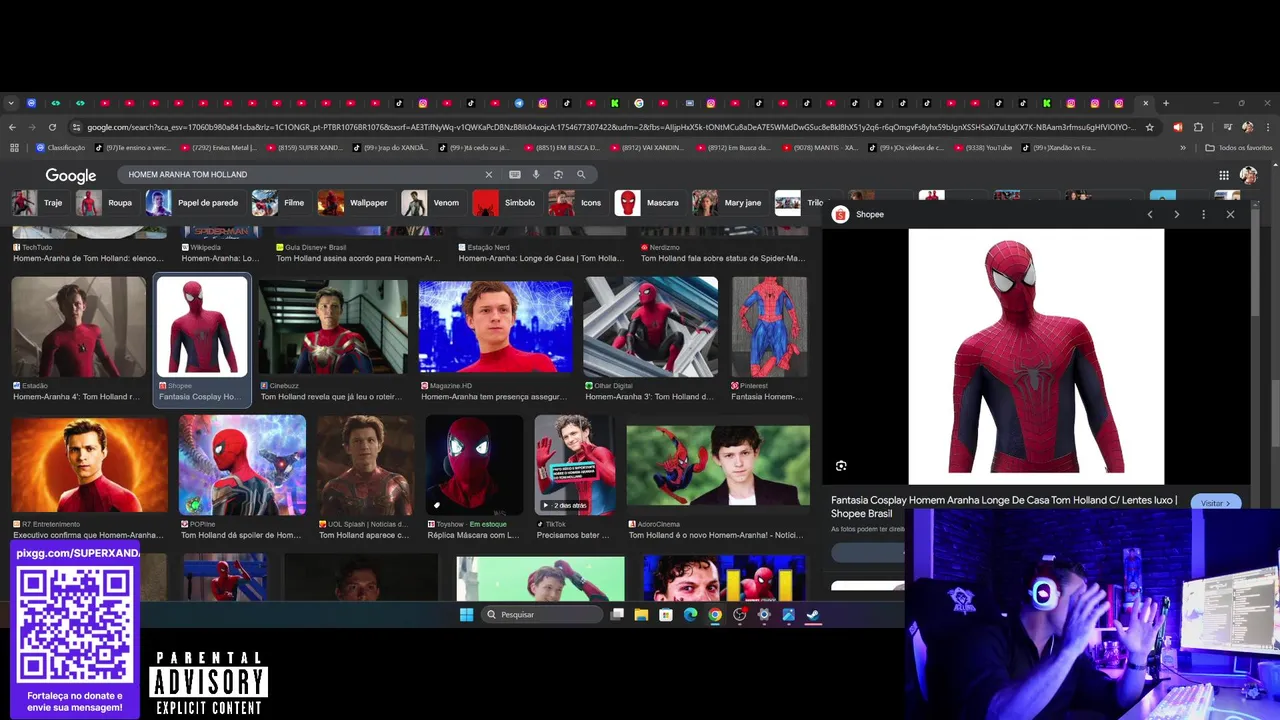This screenshot has width=1280, height=720.
Task: Open preview panel three-dot menu
Action: tap(1203, 214)
